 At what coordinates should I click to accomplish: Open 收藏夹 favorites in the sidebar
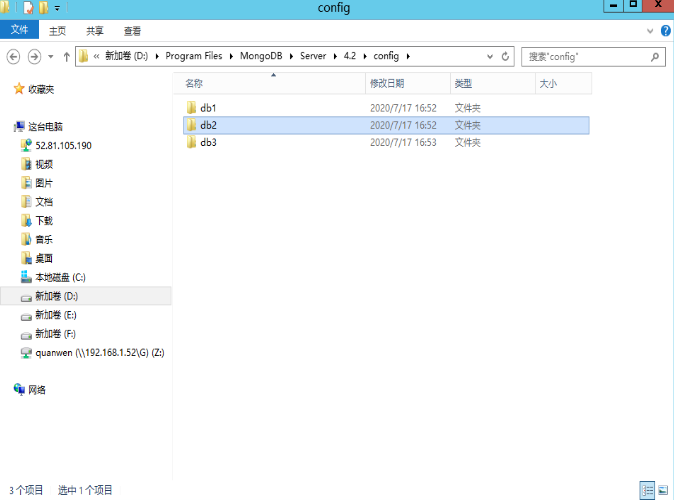click(x=34, y=89)
